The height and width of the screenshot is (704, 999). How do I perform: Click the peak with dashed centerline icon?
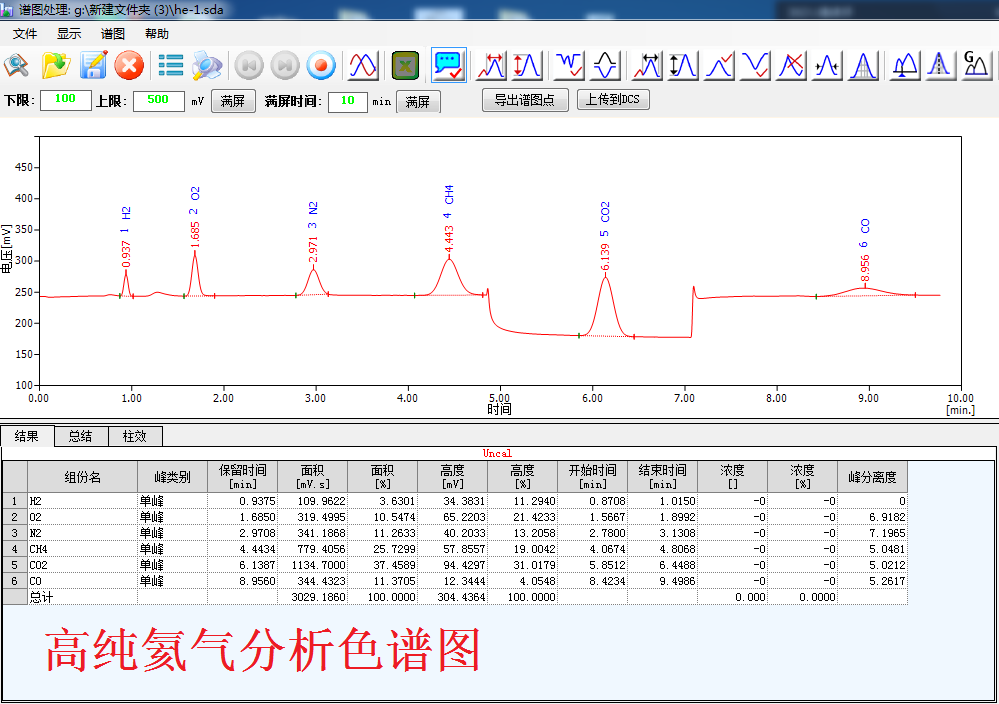tap(940, 65)
